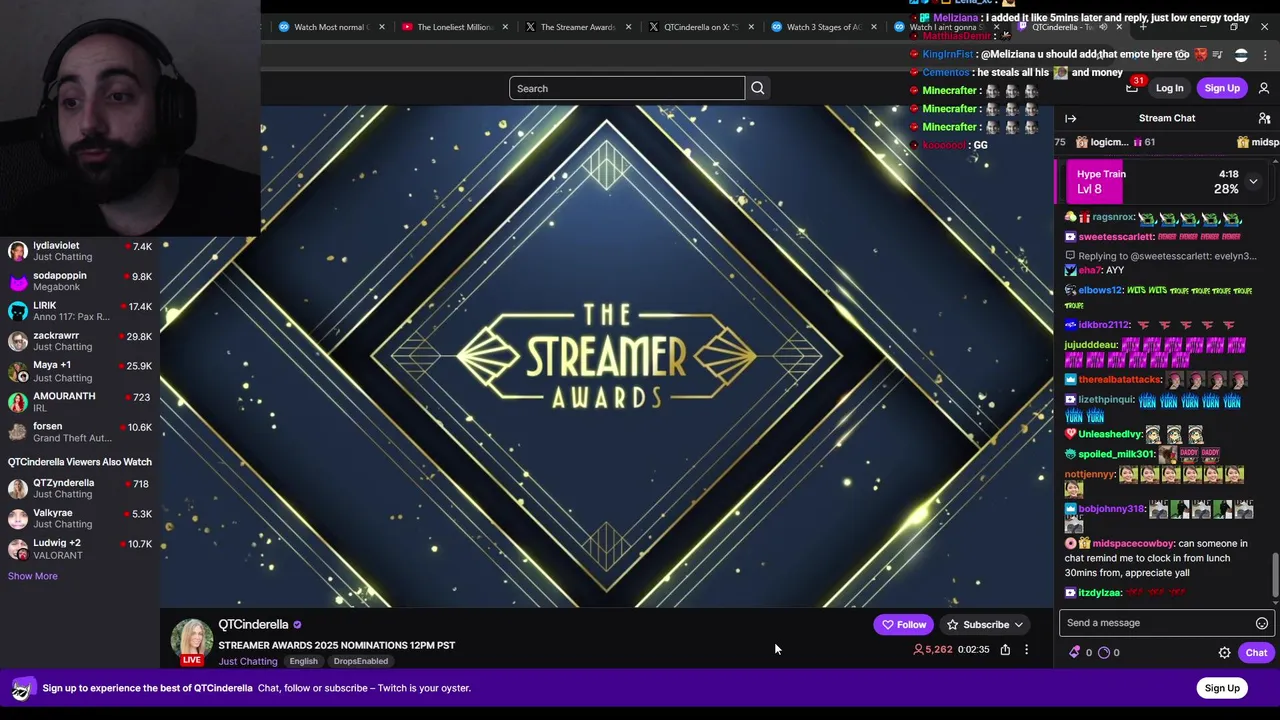Click the lydiaviolet channel avatar
The height and width of the screenshot is (720, 1280).
click(x=17, y=251)
